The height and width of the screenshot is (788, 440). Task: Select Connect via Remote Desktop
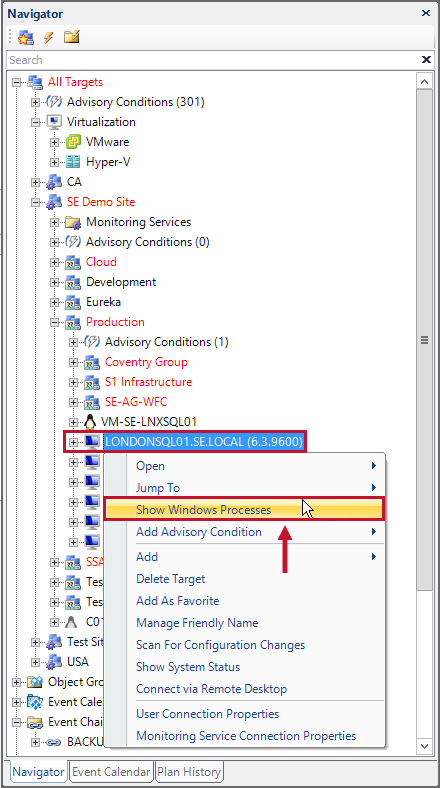coord(211,689)
